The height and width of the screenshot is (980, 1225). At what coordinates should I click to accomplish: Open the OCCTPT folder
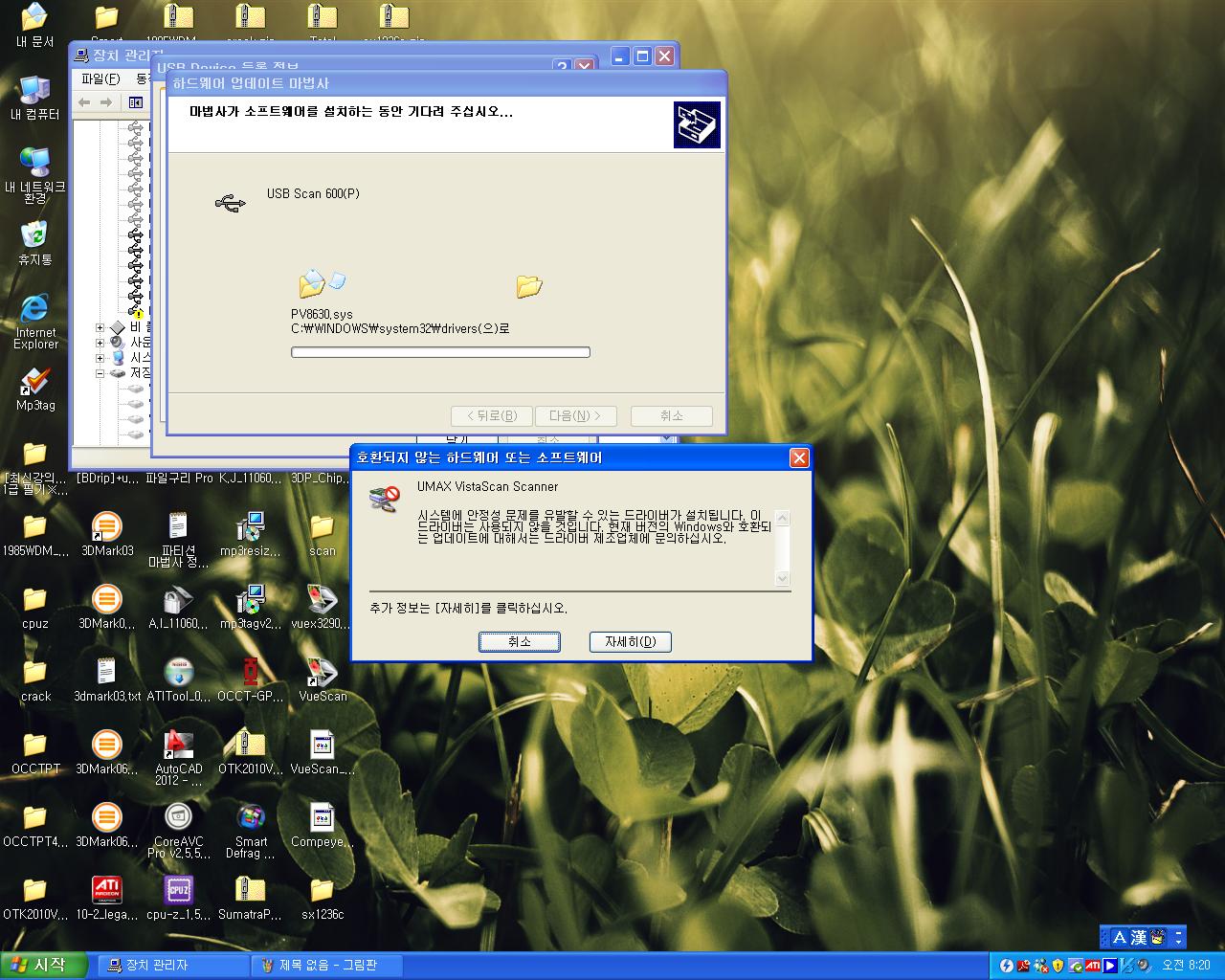pos(35,752)
